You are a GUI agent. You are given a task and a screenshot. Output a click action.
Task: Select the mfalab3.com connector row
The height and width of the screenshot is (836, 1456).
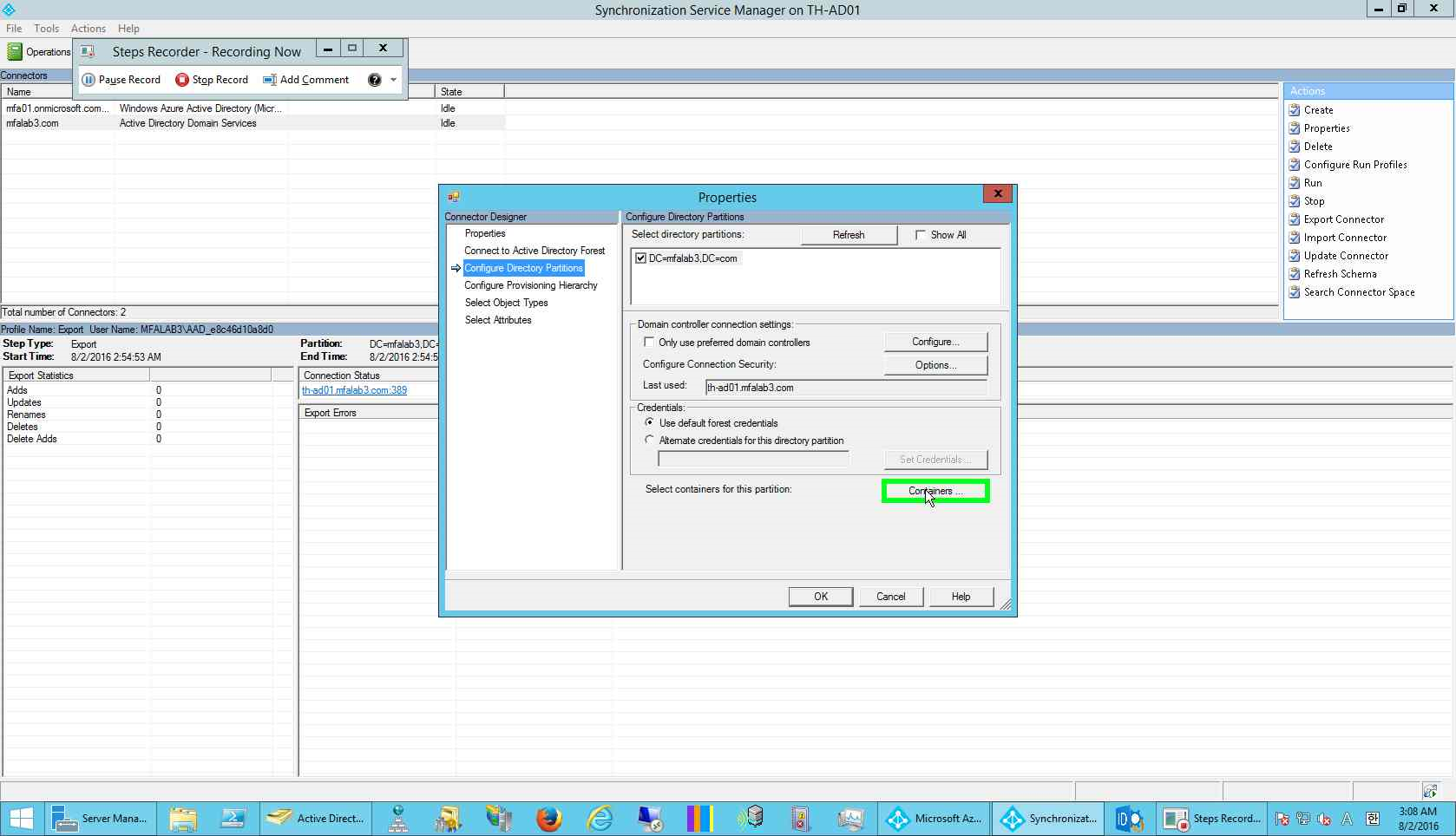[x=253, y=123]
